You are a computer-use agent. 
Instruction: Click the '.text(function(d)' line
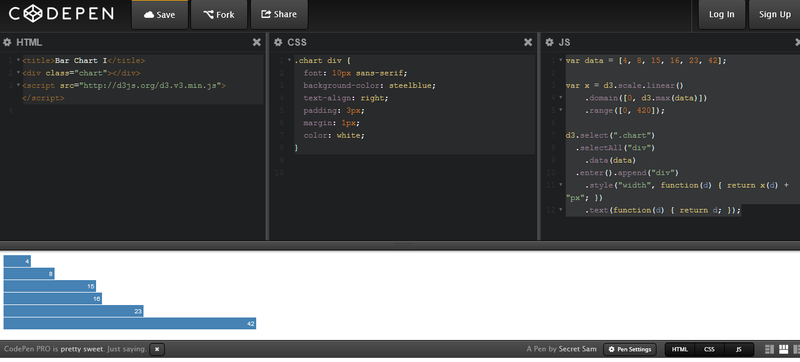[x=663, y=210]
